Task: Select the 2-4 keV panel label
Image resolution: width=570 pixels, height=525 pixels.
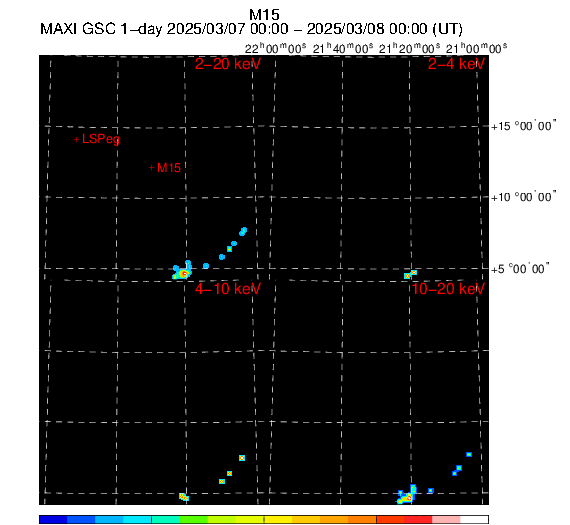Action: (x=456, y=64)
